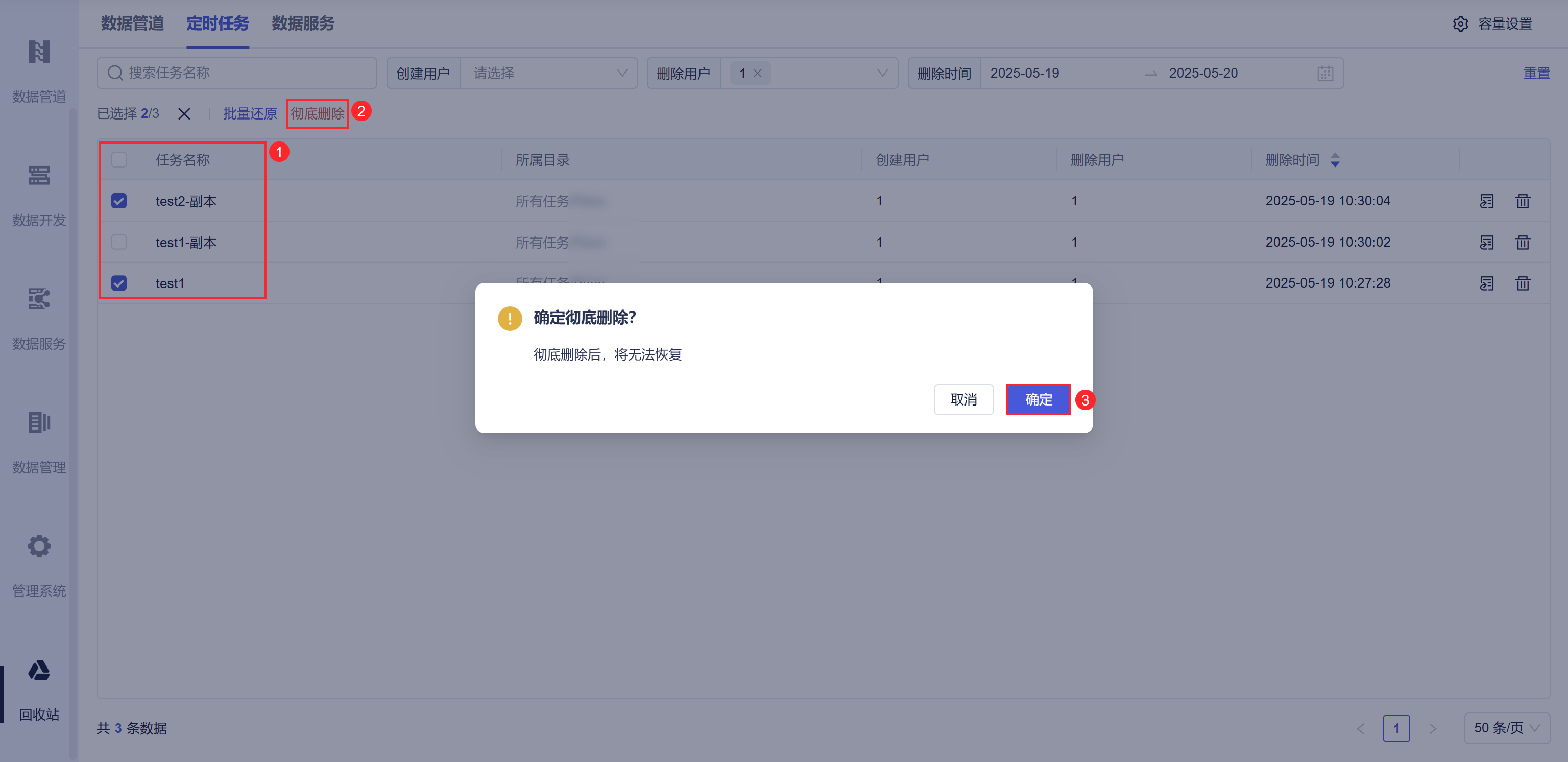Image resolution: width=1568 pixels, height=762 pixels.
Task: Click restore icon for test1-副本 row
Action: click(x=1486, y=242)
